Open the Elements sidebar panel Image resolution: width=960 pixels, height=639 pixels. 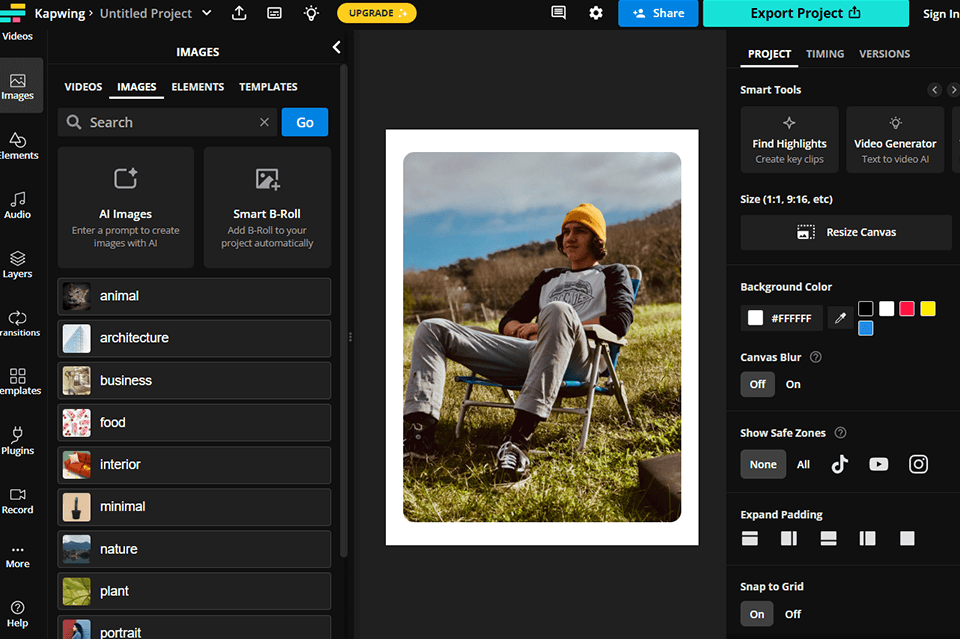pyautogui.click(x=18, y=146)
